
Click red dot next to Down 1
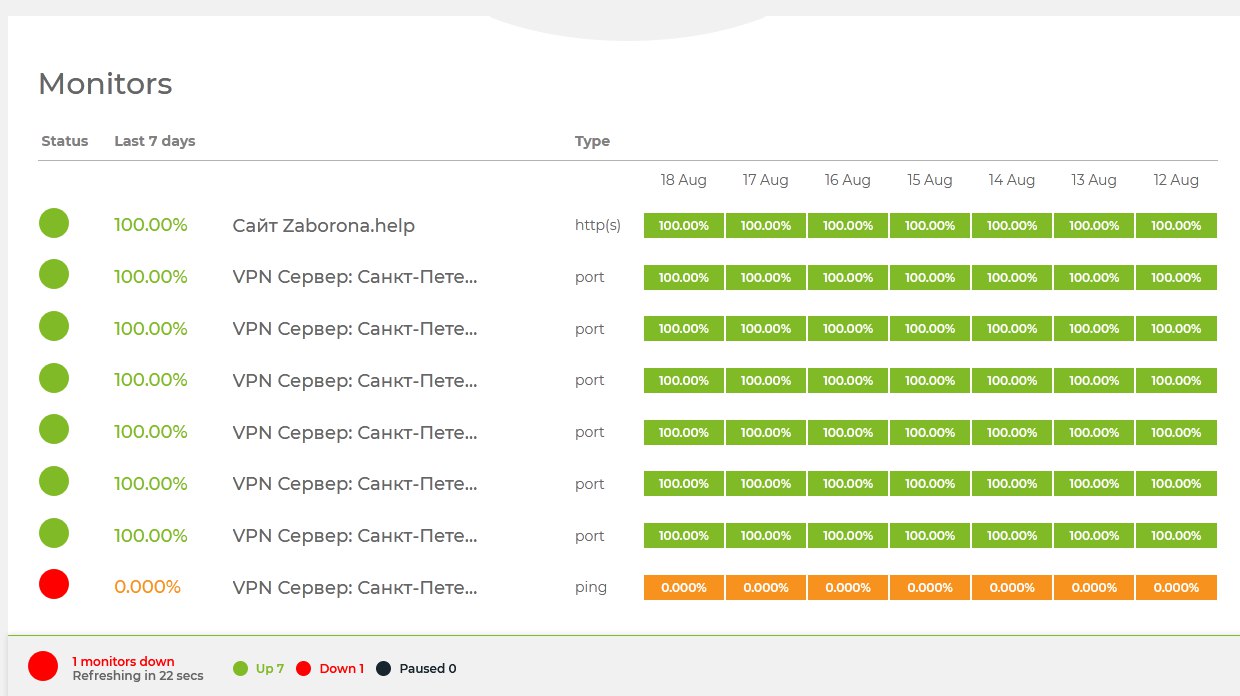(x=304, y=668)
